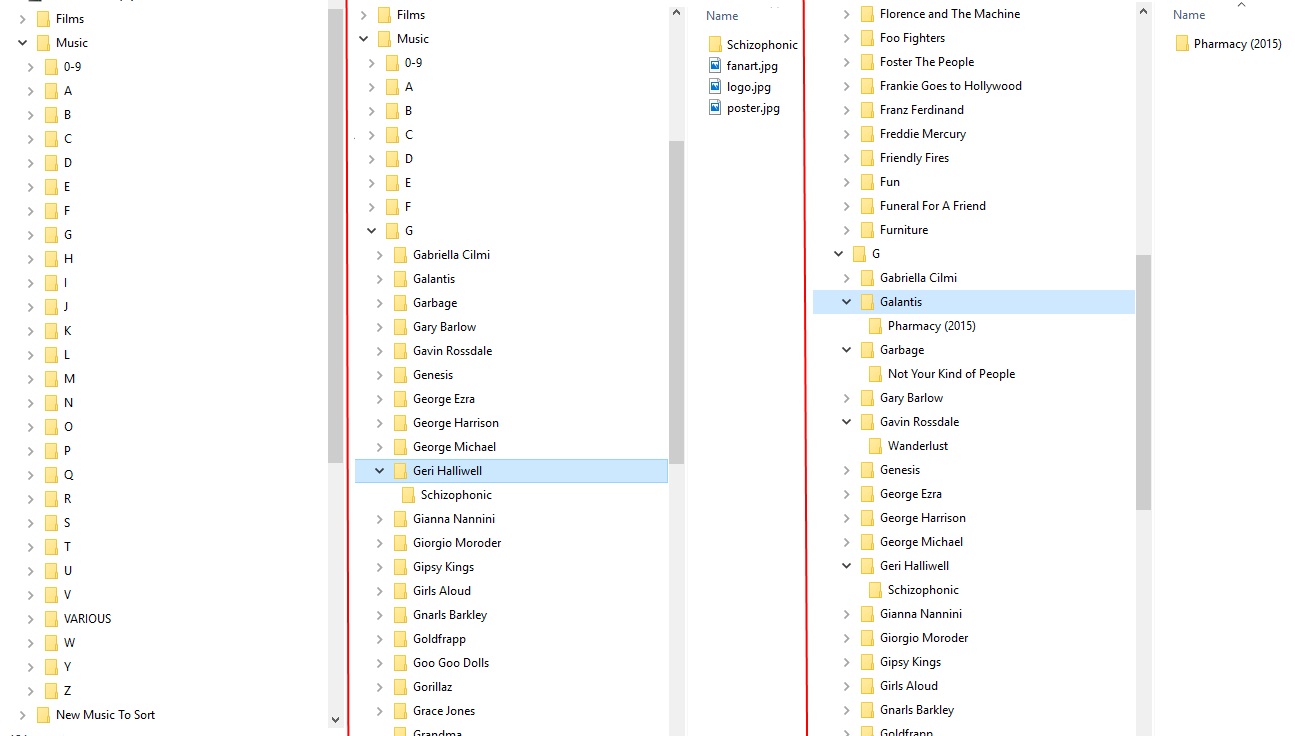Click the Grace Jones folder icon

click(400, 711)
